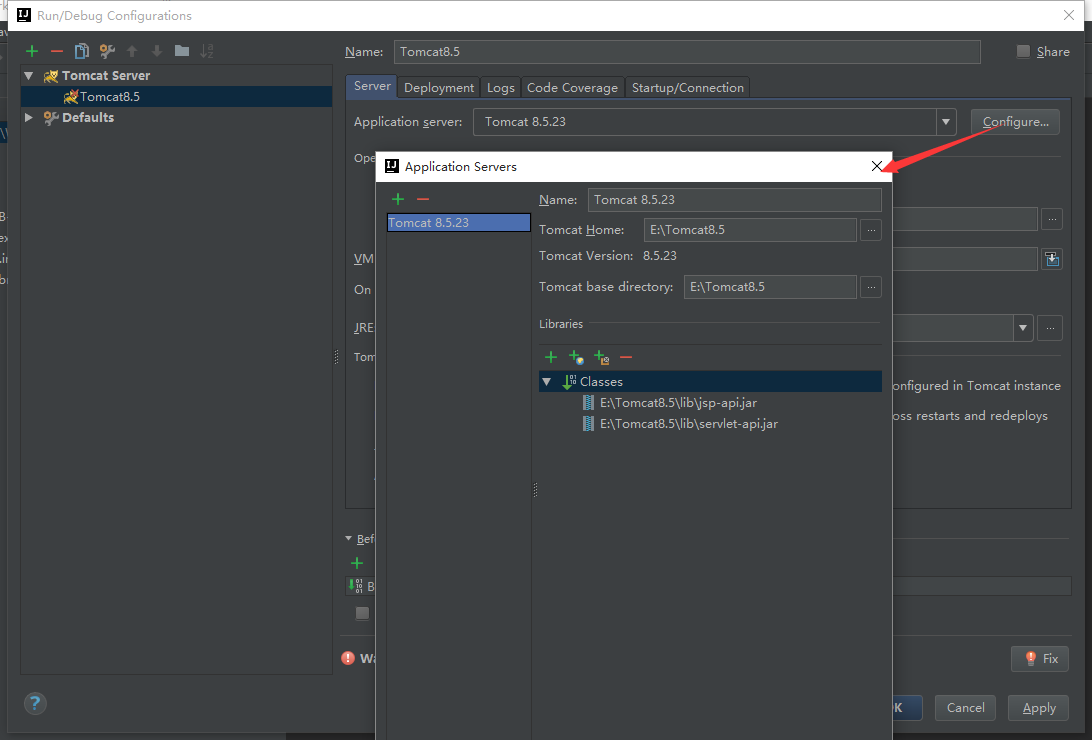Collapse the Before launch section
The image size is (1092, 740).
coord(349,538)
